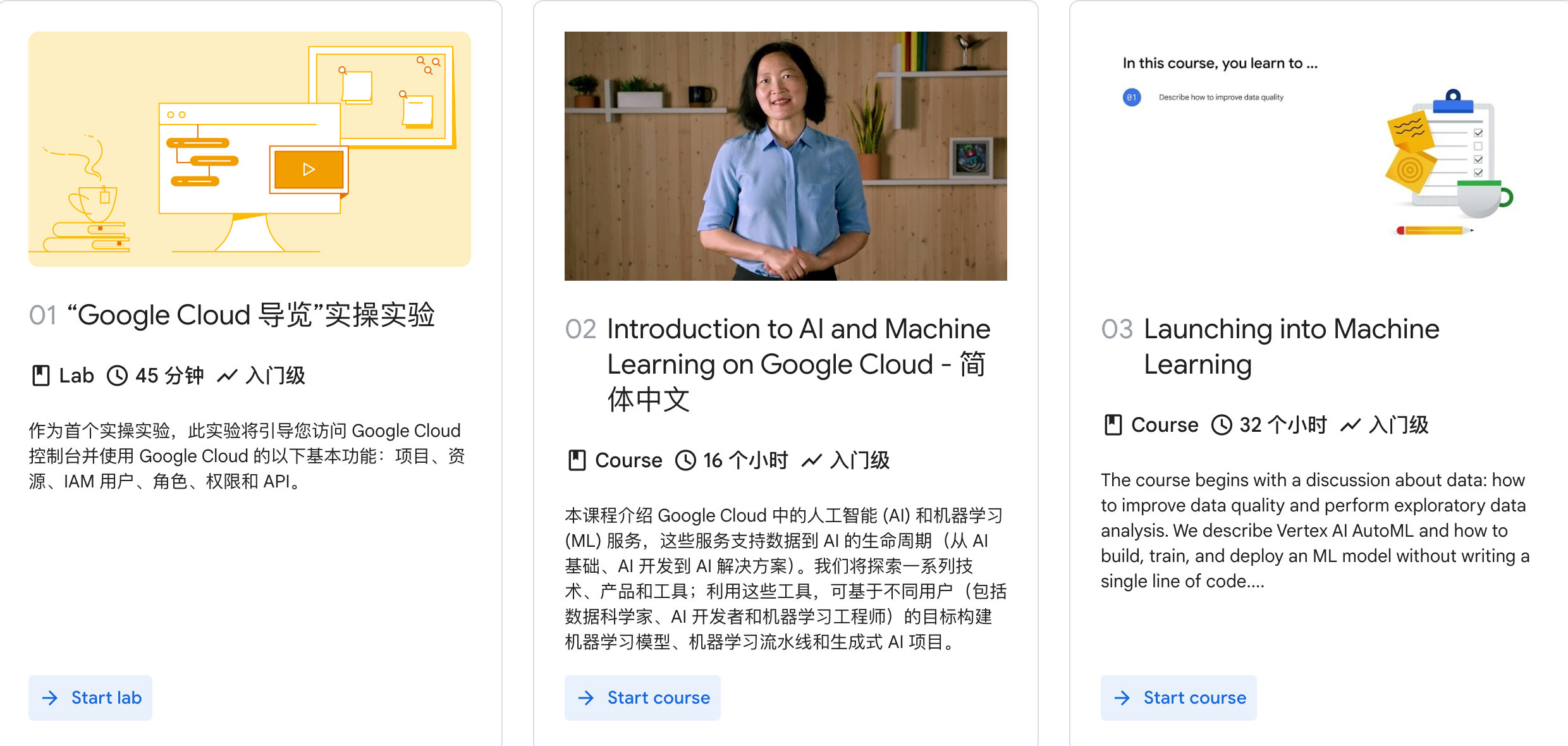1568x746 pixels.
Task: Click the clipboard checklist illustration
Action: (1449, 161)
